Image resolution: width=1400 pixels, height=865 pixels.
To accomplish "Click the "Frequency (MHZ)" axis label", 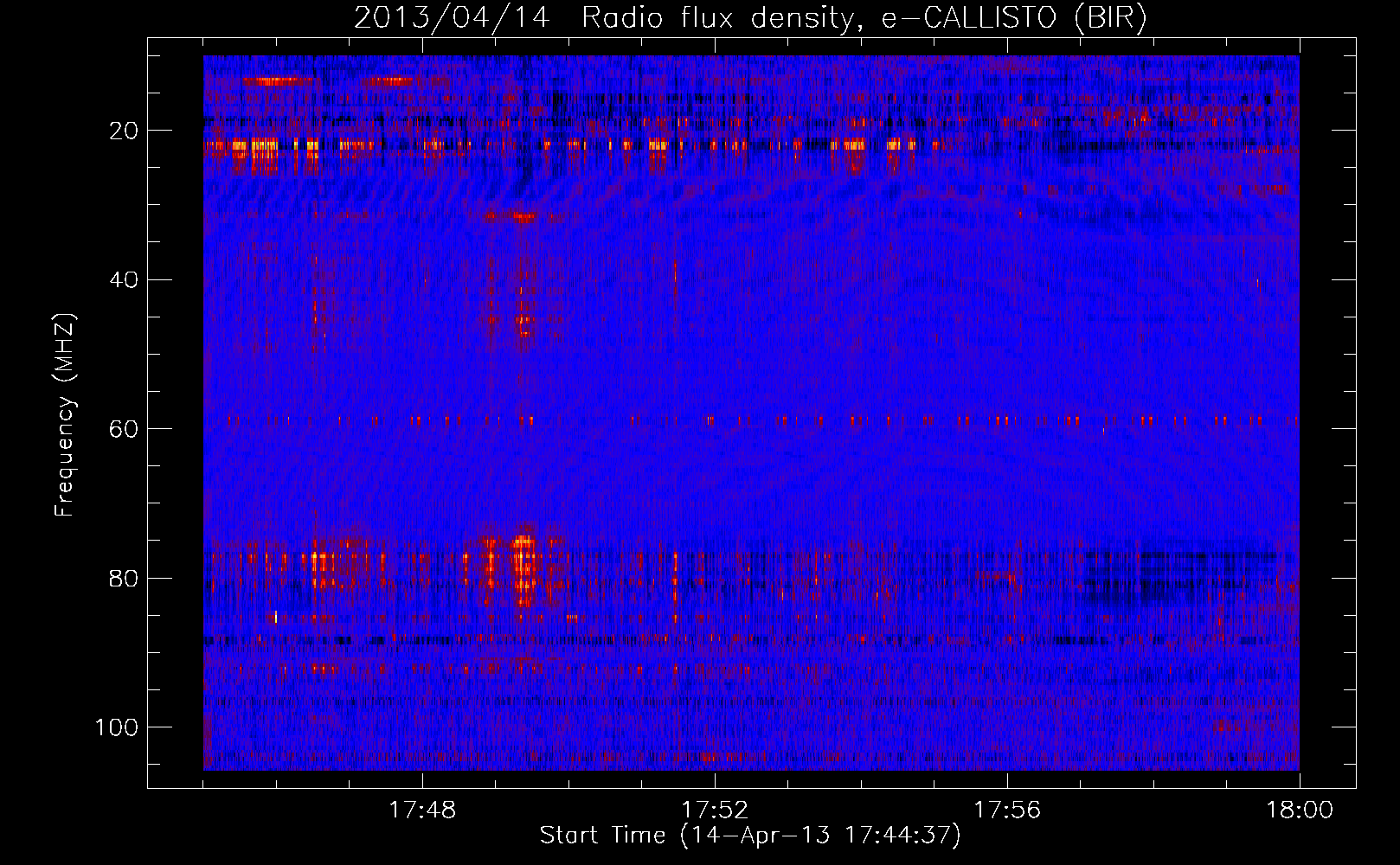I will [x=65, y=415].
